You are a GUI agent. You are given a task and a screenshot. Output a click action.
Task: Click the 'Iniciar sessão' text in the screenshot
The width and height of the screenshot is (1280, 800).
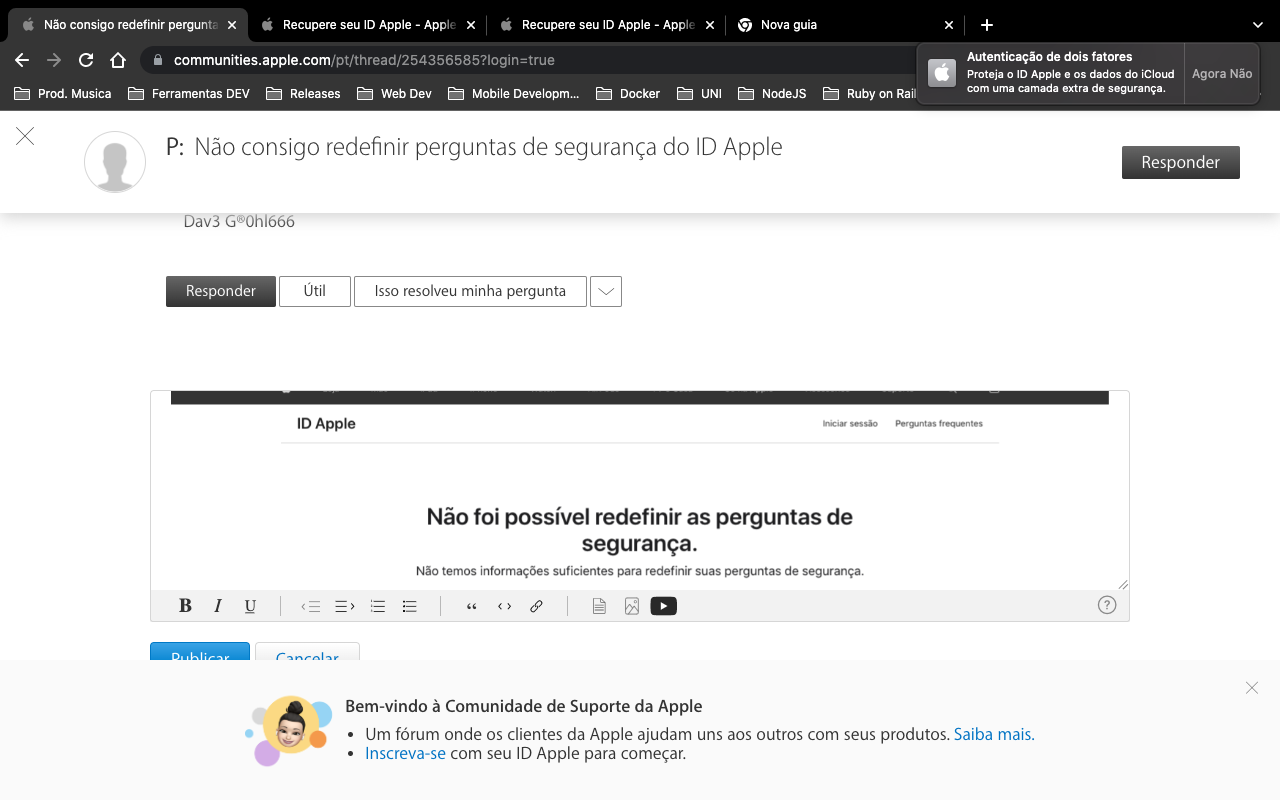pos(850,424)
